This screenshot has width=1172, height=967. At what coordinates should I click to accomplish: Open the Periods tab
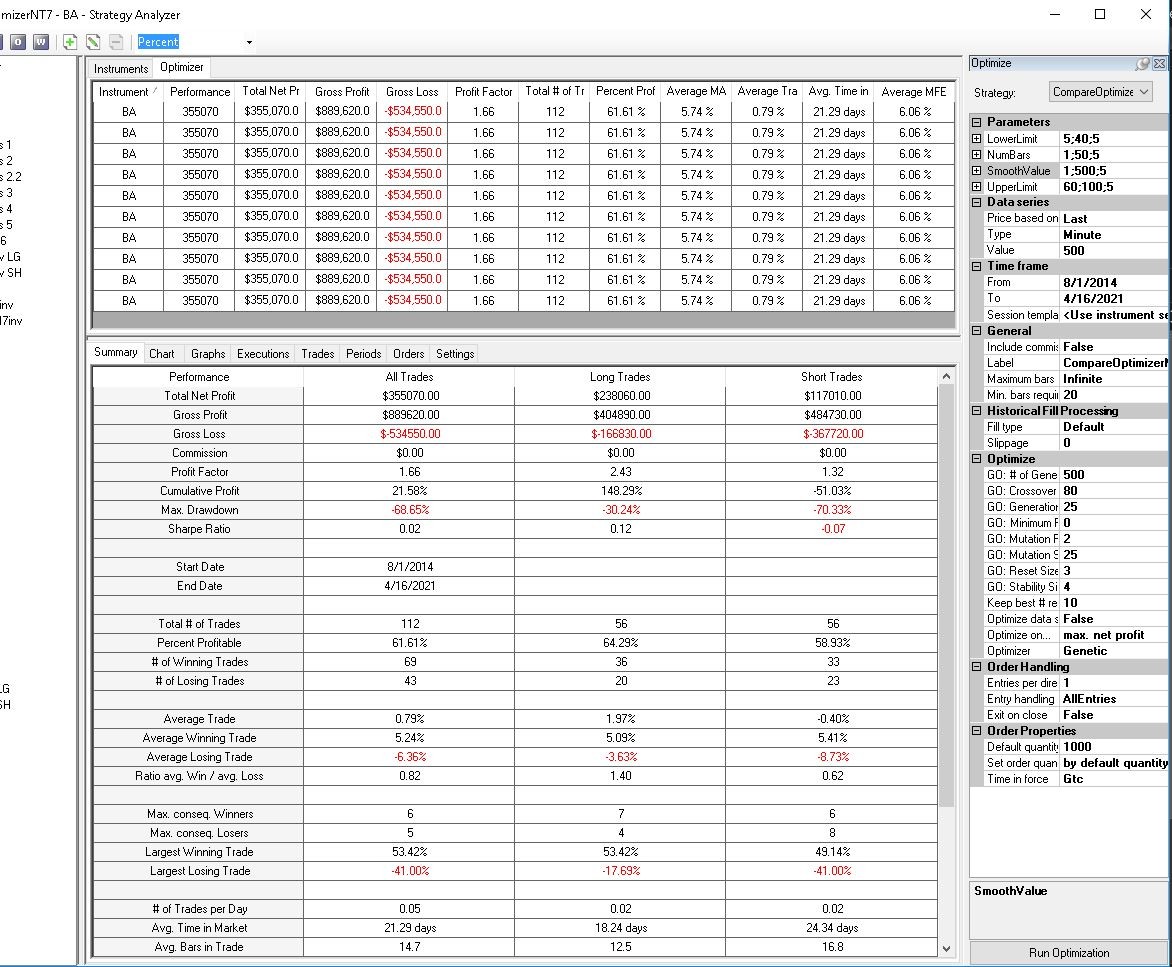click(x=364, y=354)
